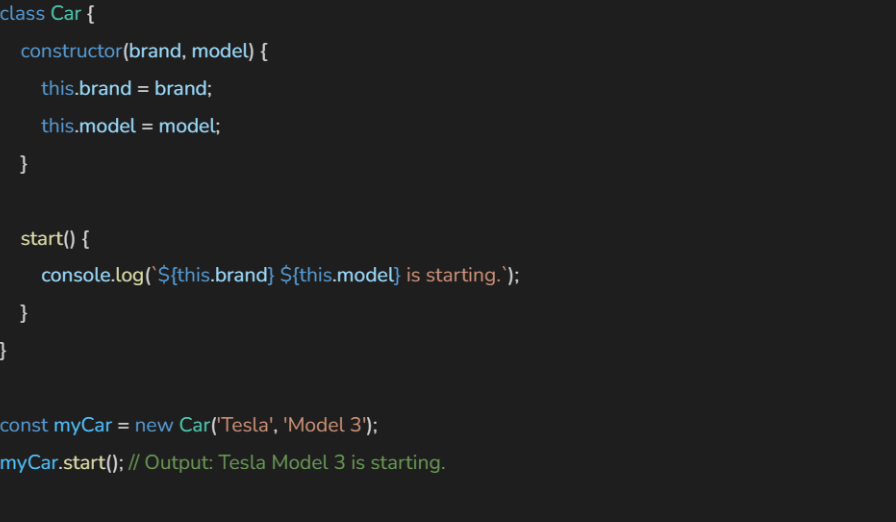Viewport: 896px width, 522px height.
Task: Click the "log" method after console
Action: (x=128, y=275)
